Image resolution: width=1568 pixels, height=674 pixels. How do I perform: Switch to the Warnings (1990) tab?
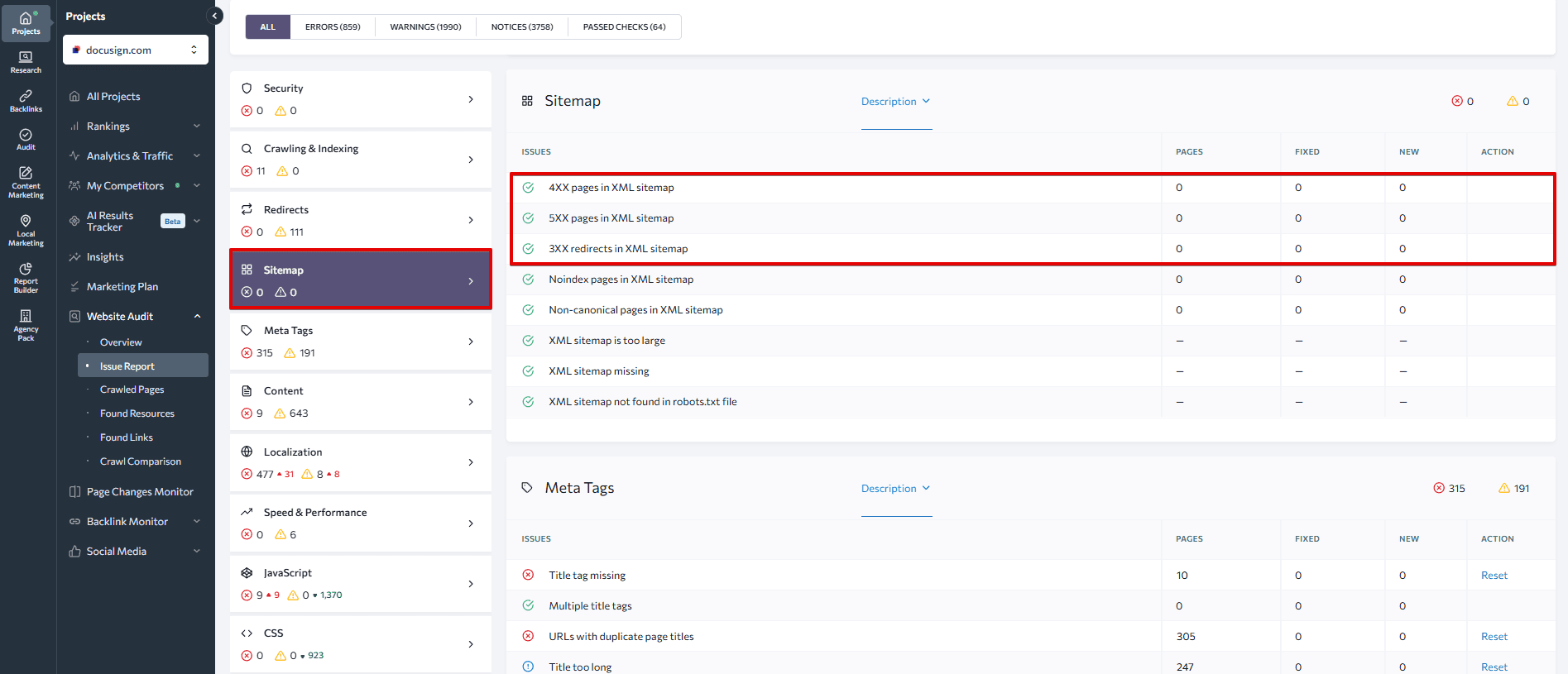coord(425,27)
